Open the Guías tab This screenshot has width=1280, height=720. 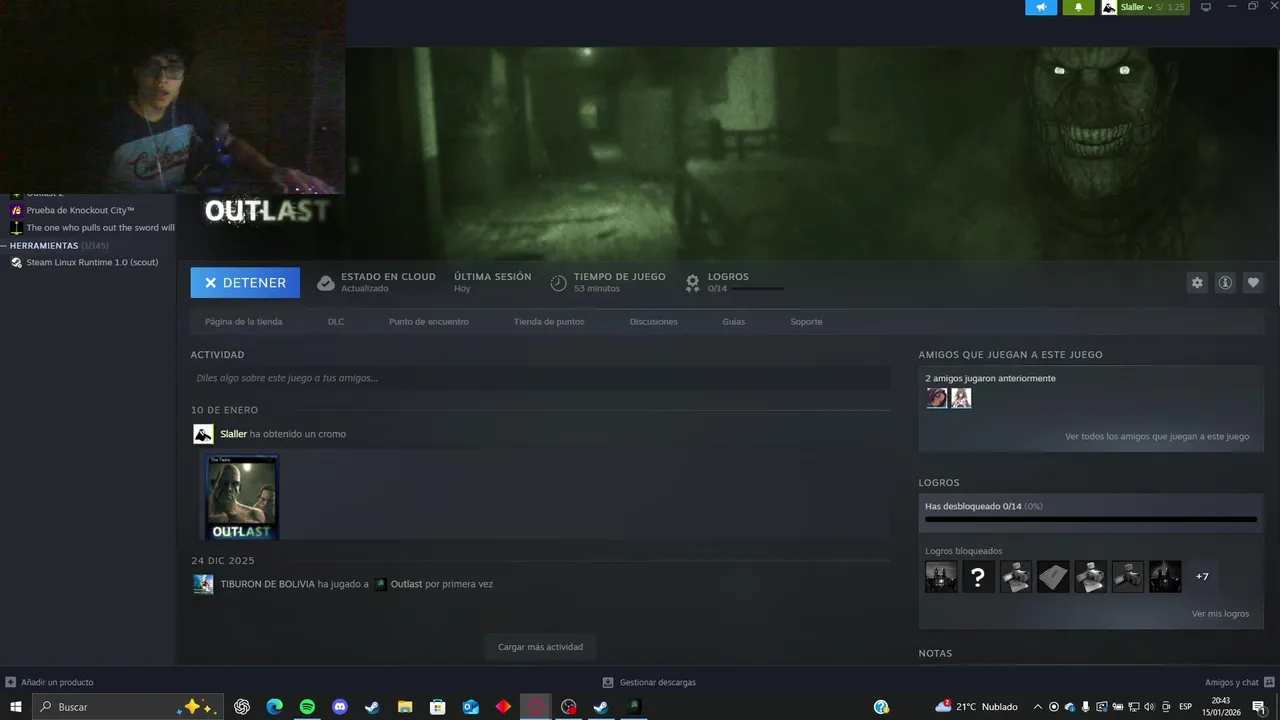click(734, 322)
